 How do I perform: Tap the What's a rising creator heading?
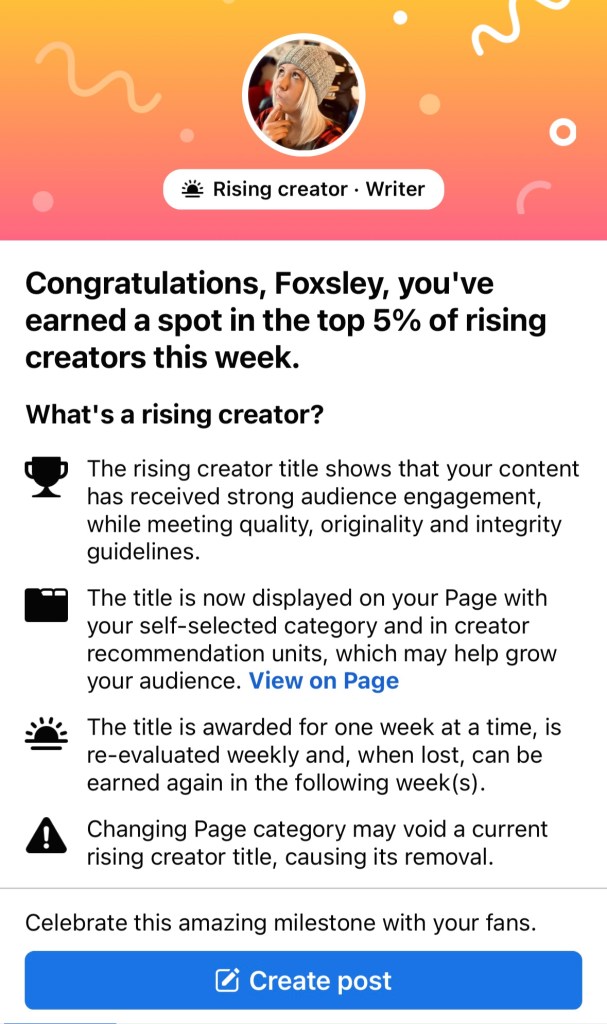point(174,414)
